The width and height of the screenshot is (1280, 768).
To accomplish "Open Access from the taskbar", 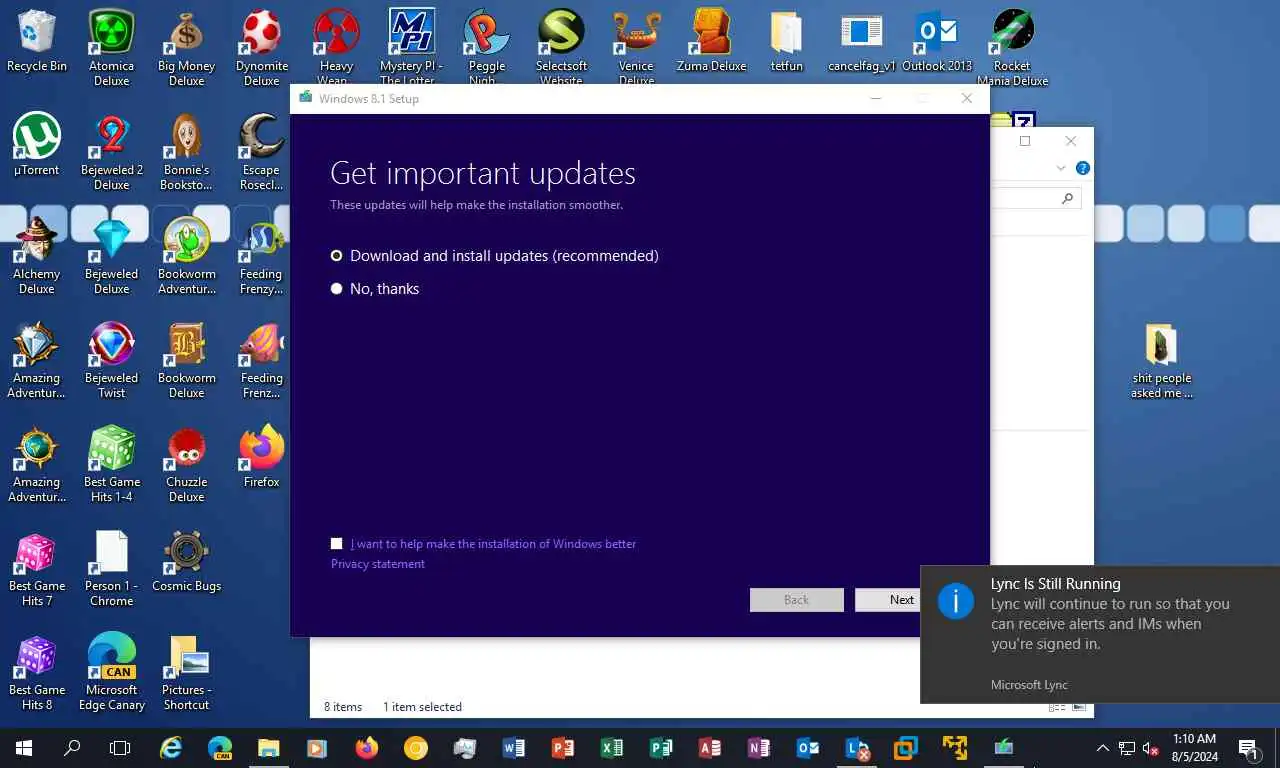I will [x=710, y=748].
